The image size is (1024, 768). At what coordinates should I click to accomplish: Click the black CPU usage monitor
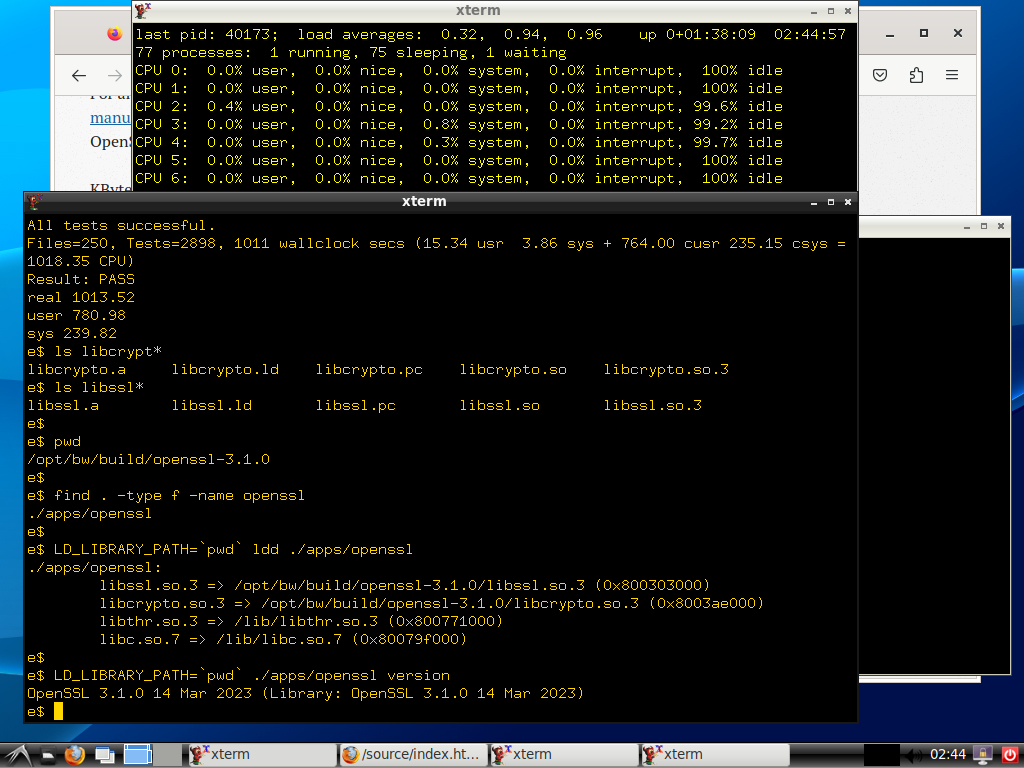[x=881, y=754]
